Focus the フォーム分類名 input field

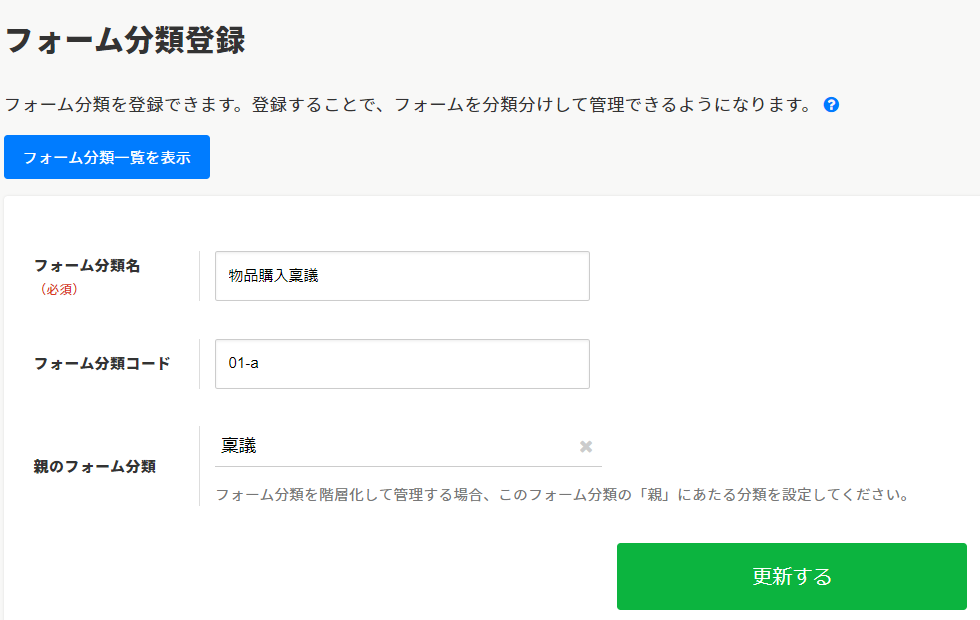click(402, 276)
